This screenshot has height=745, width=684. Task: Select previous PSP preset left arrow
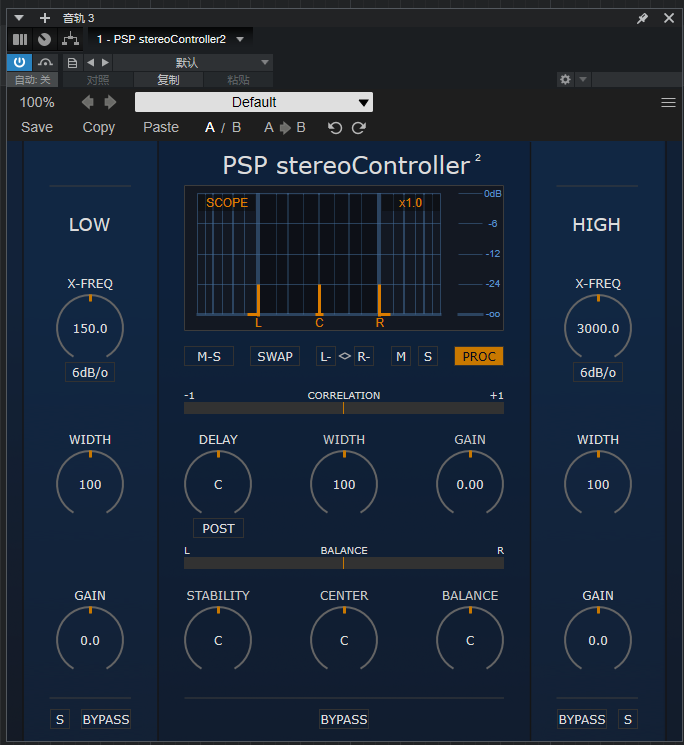[x=87, y=102]
